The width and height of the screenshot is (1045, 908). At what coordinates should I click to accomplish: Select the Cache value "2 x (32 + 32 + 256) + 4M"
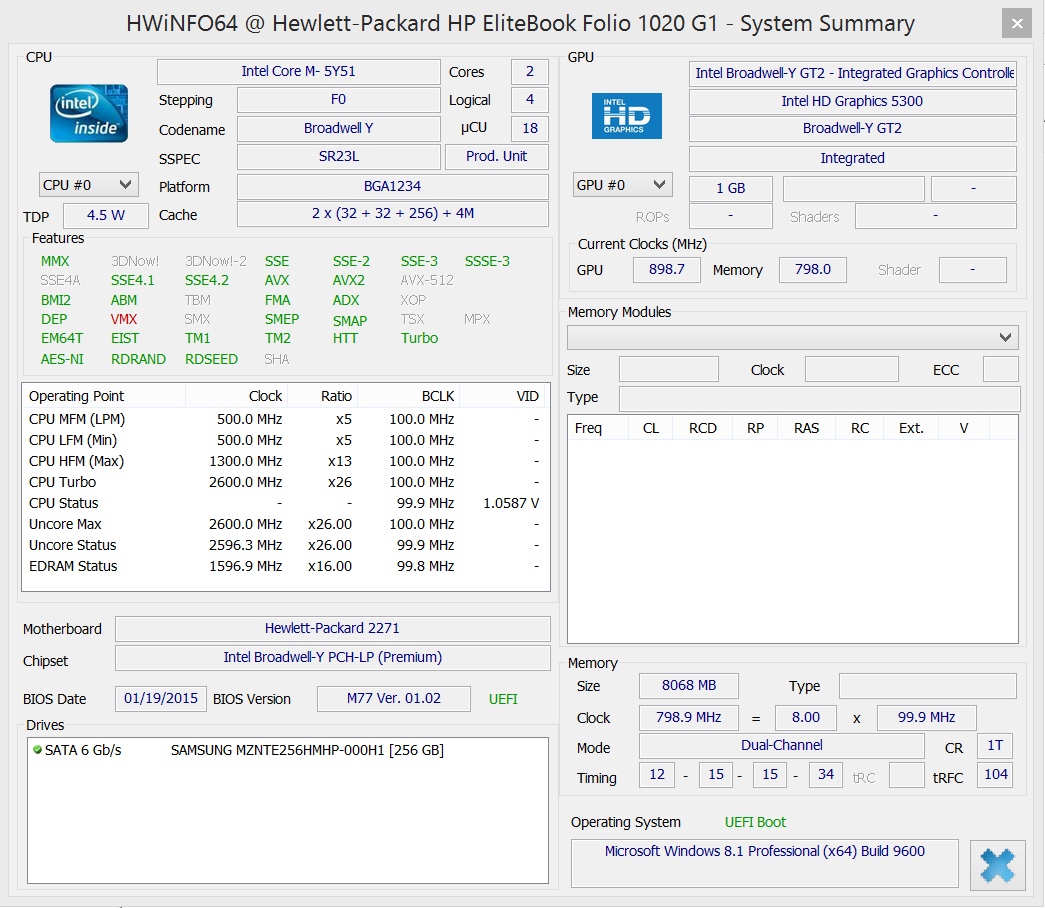[x=393, y=214]
